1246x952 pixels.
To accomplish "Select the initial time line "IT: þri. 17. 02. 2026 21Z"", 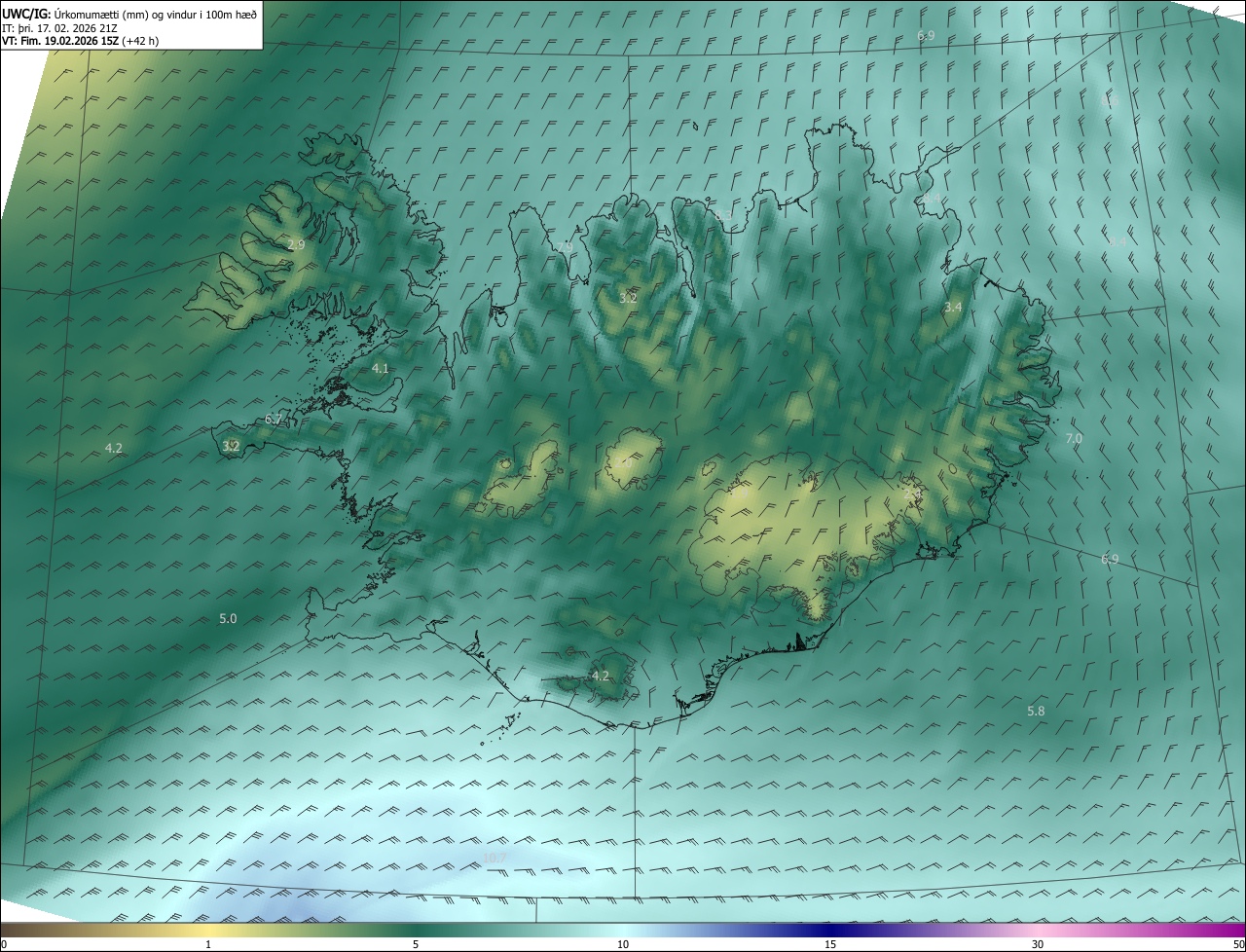I will tap(60, 27).
